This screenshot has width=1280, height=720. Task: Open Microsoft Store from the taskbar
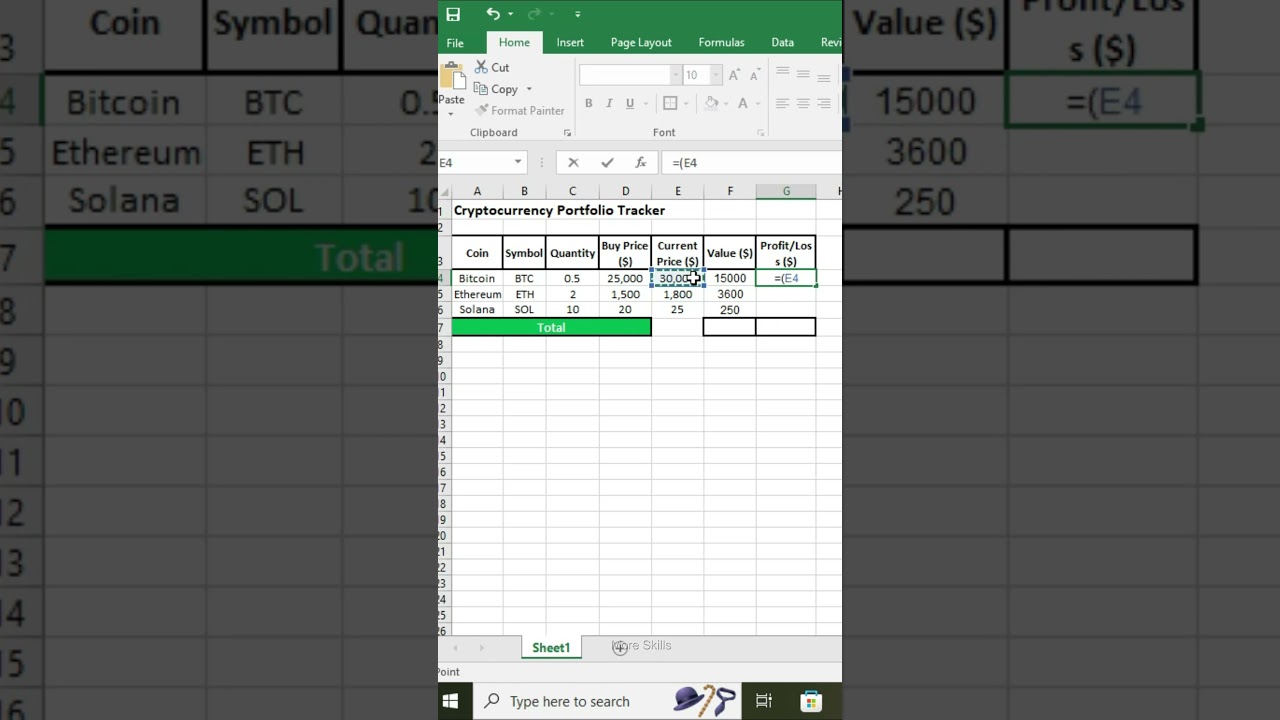point(811,701)
